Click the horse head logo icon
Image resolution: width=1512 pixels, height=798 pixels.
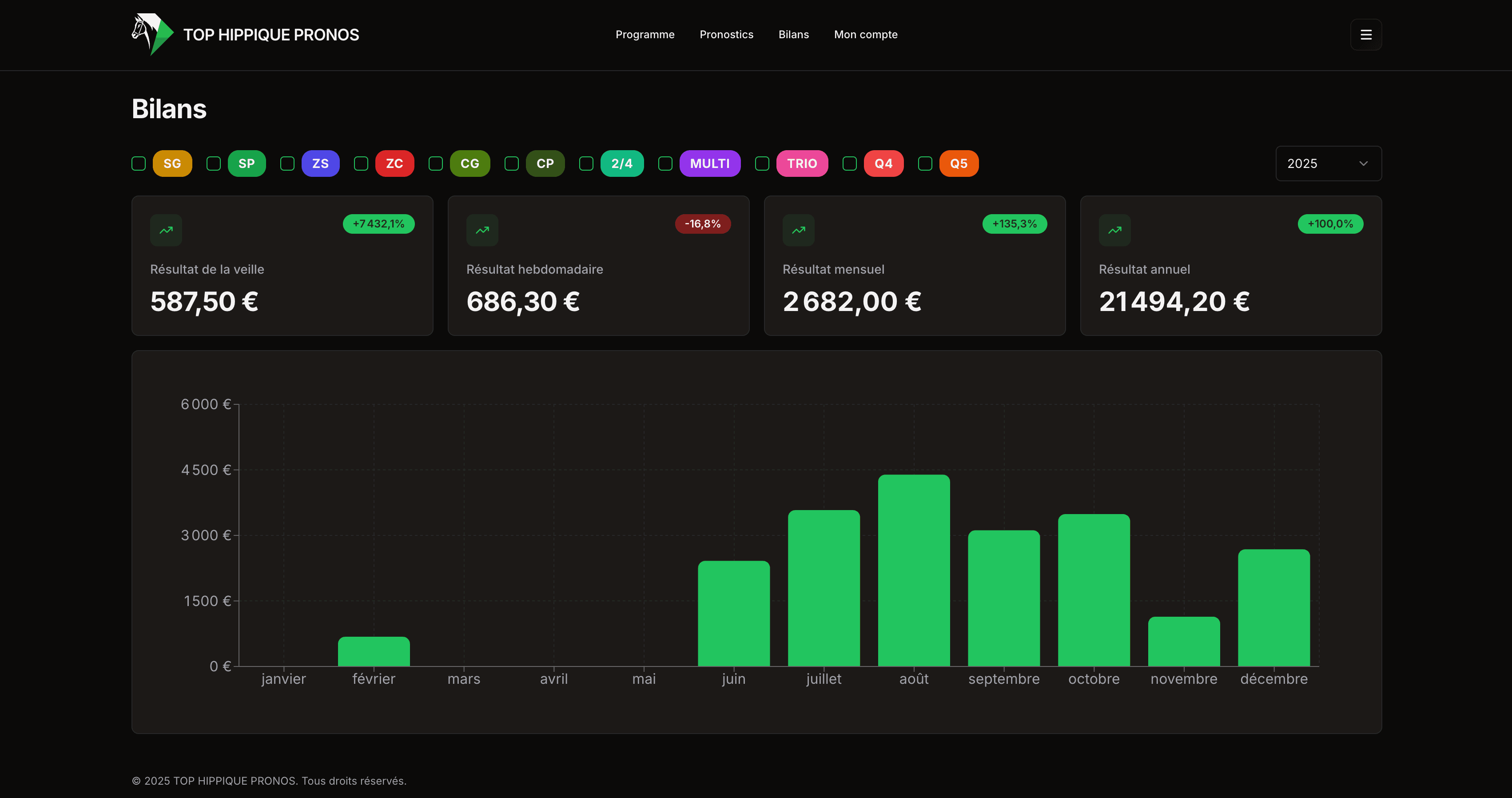point(151,34)
